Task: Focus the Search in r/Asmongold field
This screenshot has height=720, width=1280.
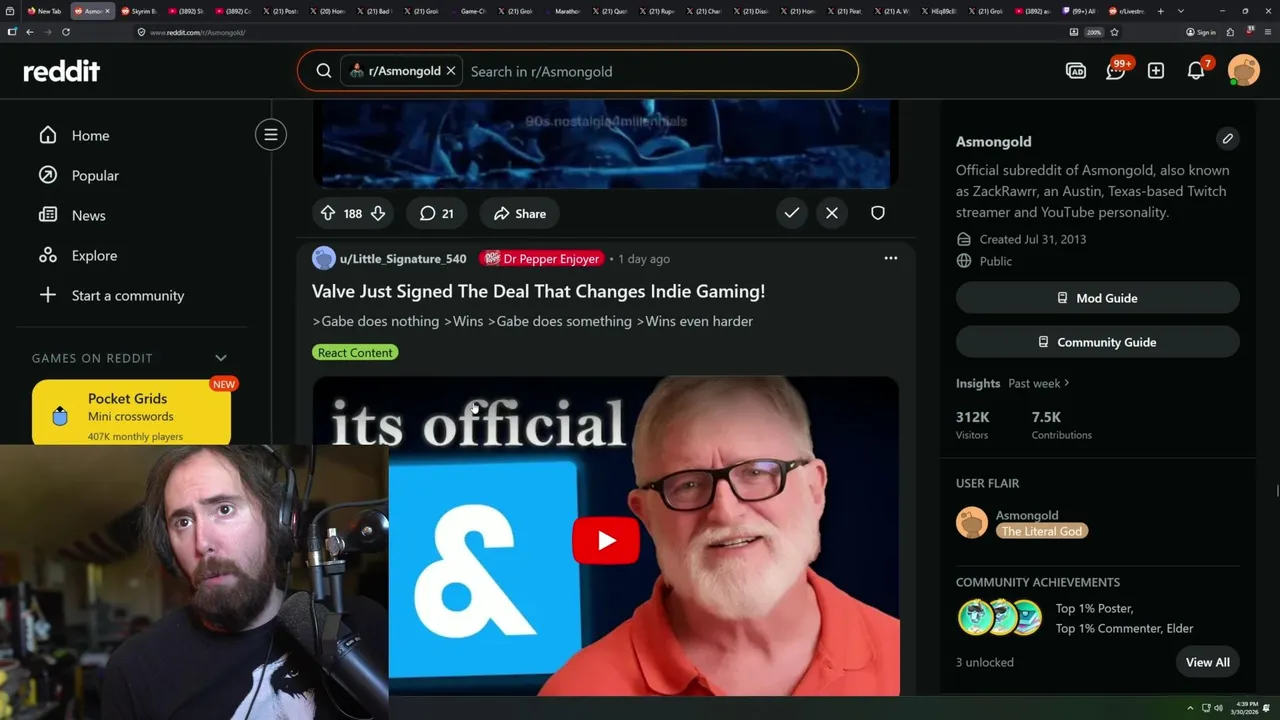Action: (660, 71)
